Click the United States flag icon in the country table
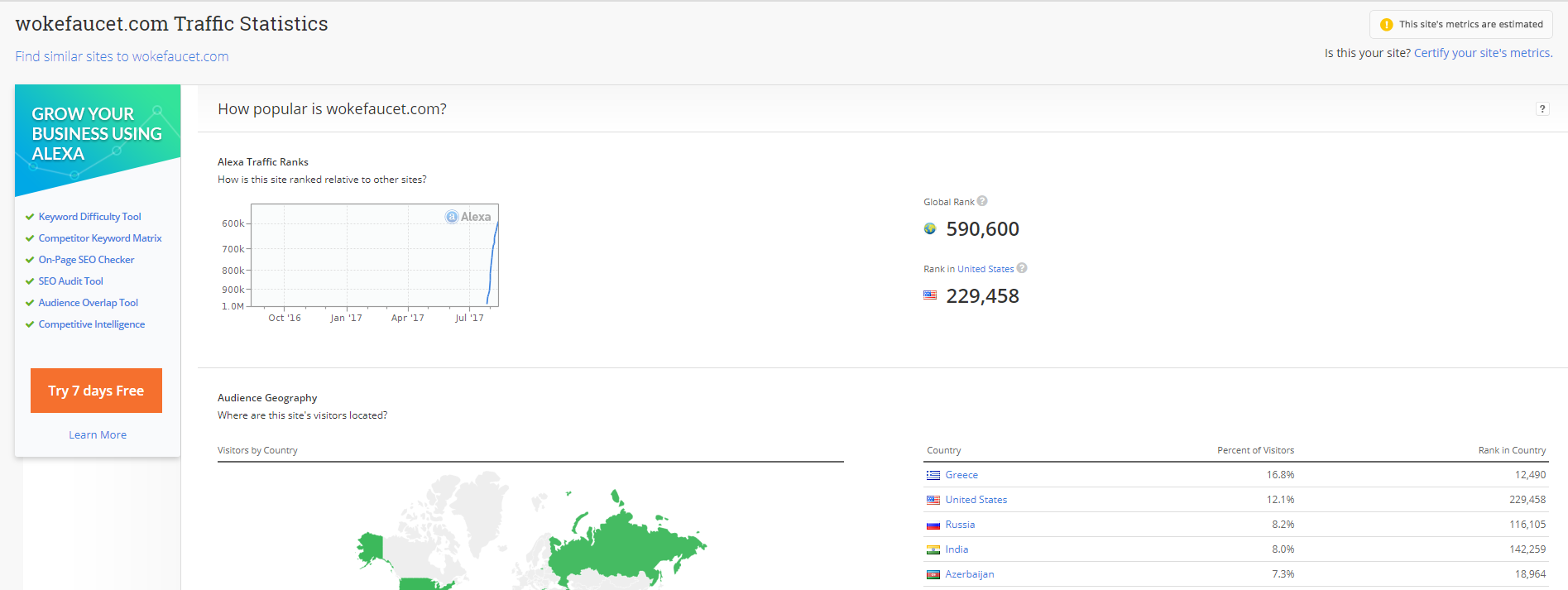 tap(933, 500)
